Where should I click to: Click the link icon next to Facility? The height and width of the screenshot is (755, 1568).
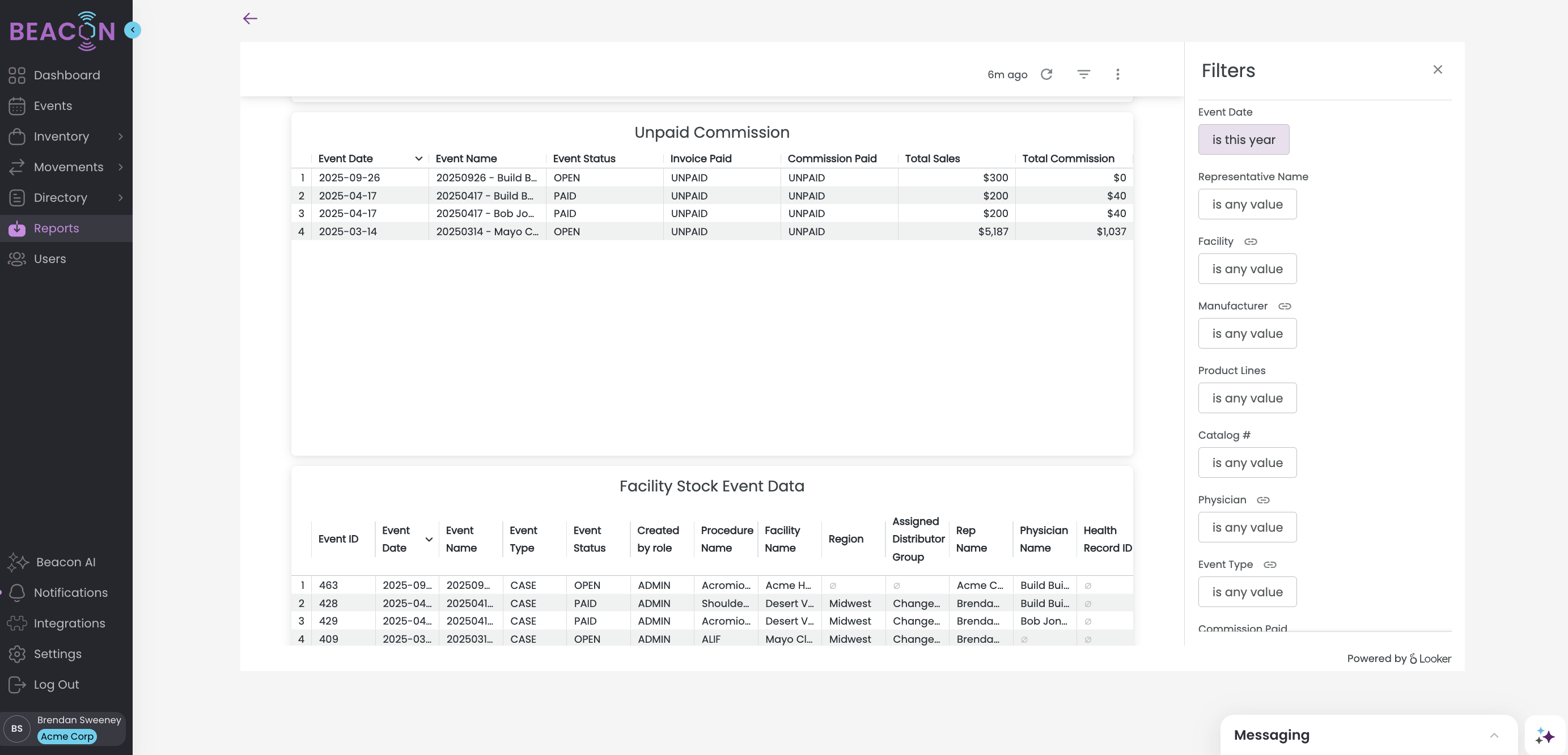[x=1250, y=241]
